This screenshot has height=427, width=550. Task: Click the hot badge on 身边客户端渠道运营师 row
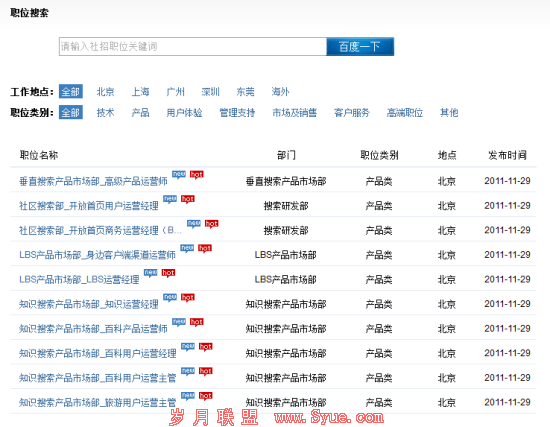coord(205,248)
